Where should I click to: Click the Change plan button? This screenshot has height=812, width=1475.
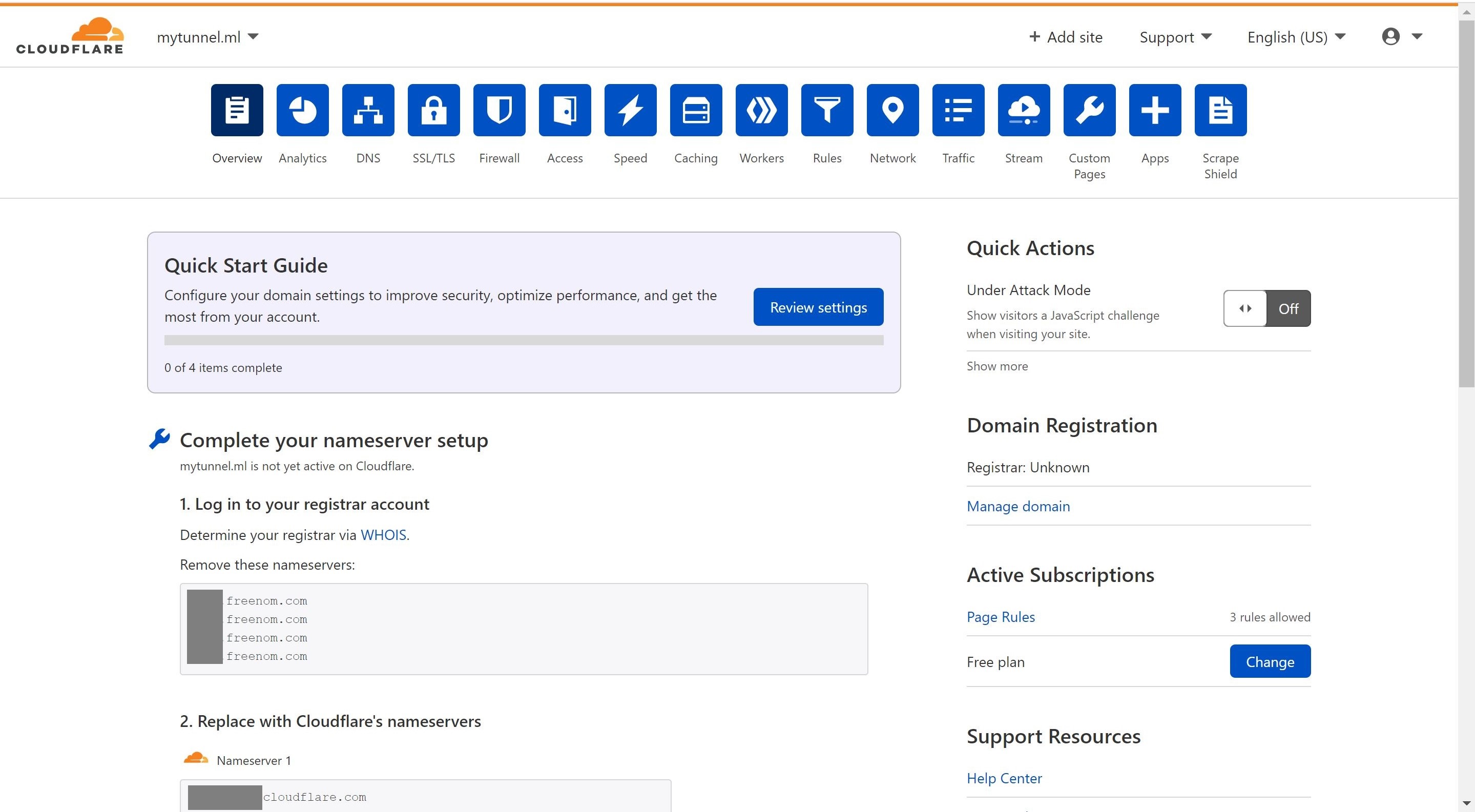(1270, 661)
